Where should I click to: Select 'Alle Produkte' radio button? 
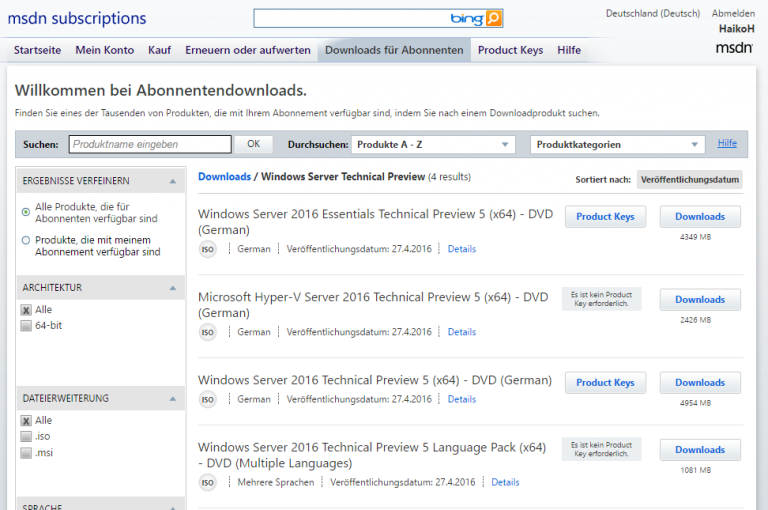pos(26,212)
